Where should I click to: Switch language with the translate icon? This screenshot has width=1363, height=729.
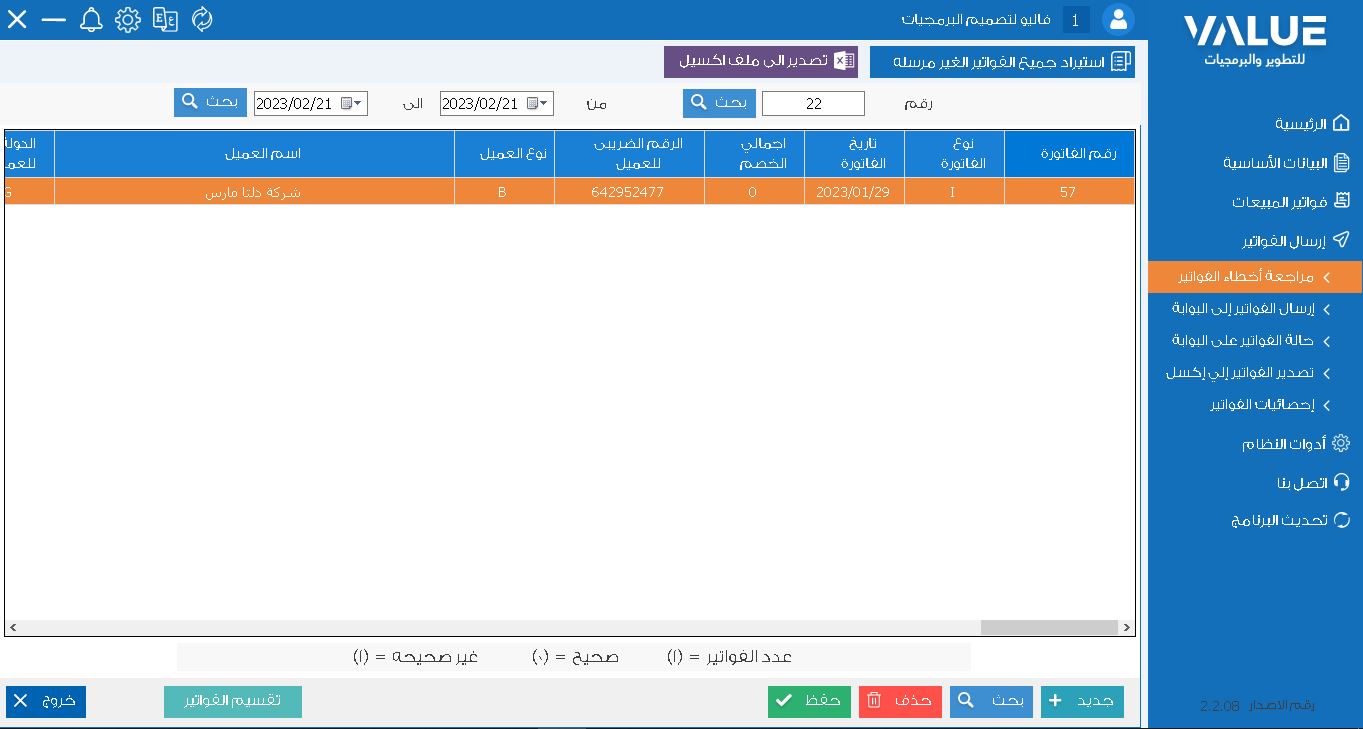(165, 19)
